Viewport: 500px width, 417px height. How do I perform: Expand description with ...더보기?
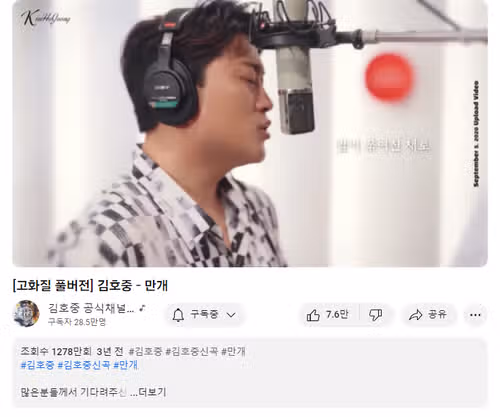tap(148, 392)
